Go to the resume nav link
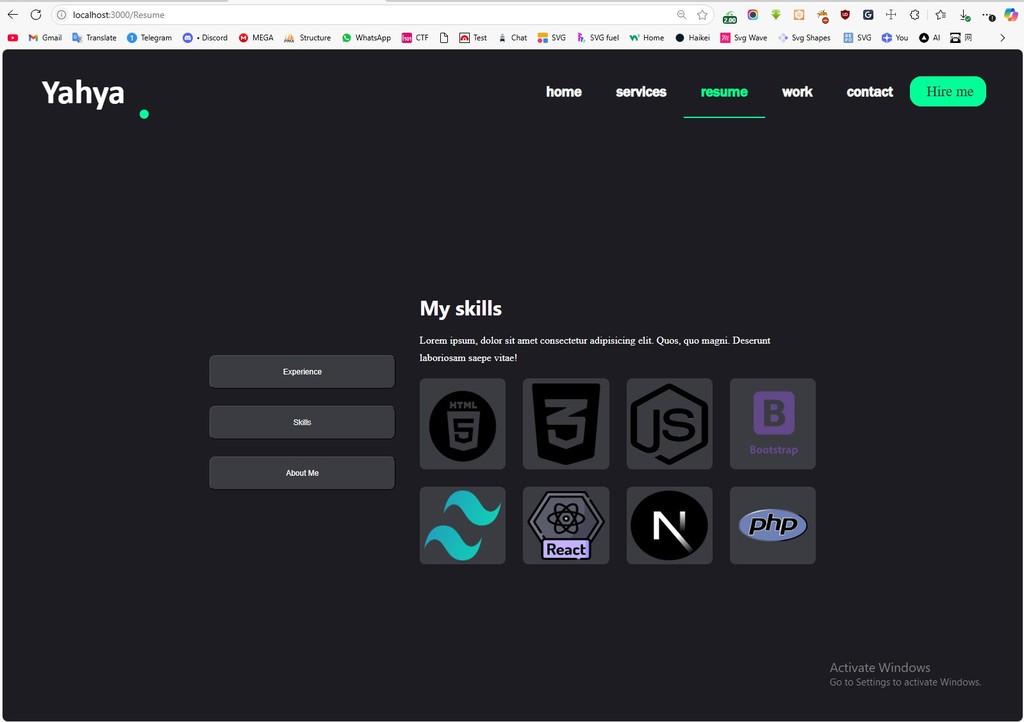This screenshot has width=1024, height=722. coord(724,92)
